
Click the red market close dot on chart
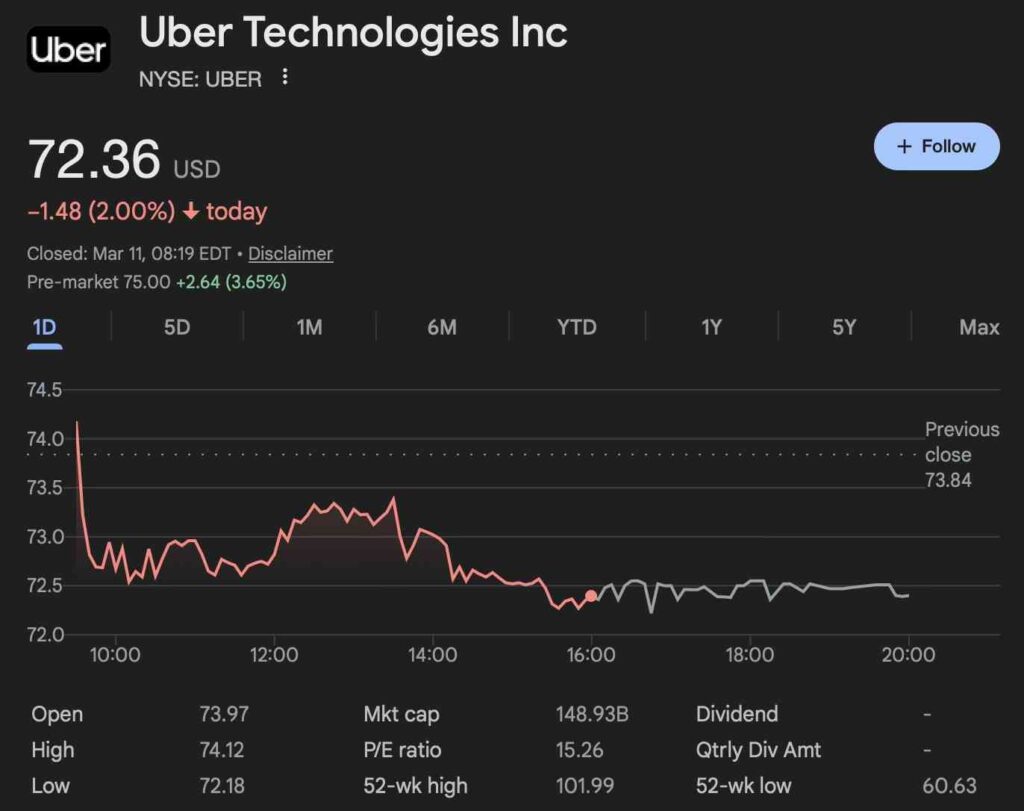click(x=591, y=596)
